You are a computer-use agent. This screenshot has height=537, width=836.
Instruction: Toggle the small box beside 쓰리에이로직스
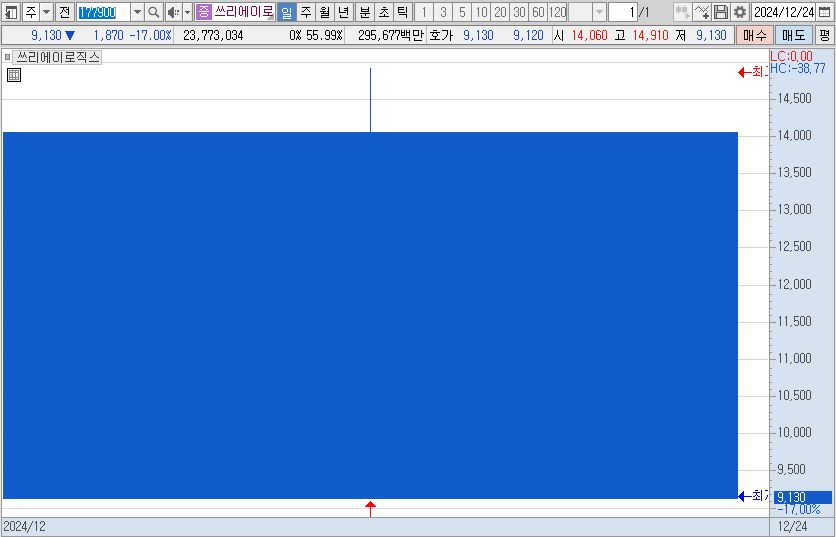click(x=7, y=57)
